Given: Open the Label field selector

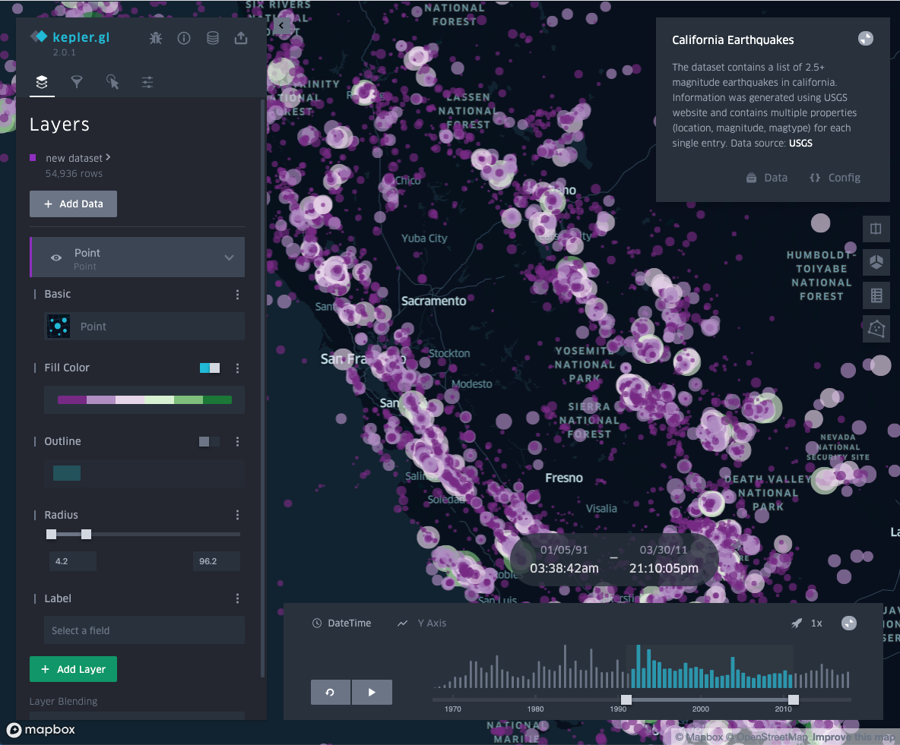Looking at the screenshot, I should (x=145, y=630).
